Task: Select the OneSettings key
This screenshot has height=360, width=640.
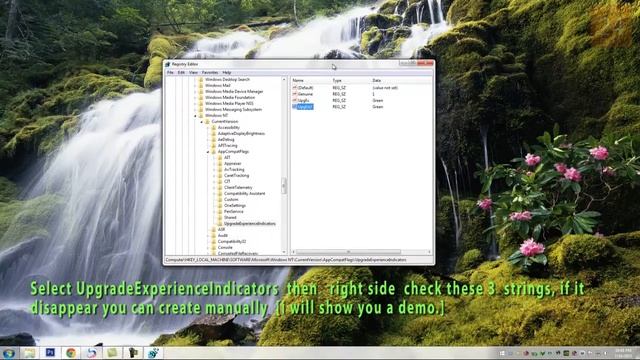Action: coord(235,206)
